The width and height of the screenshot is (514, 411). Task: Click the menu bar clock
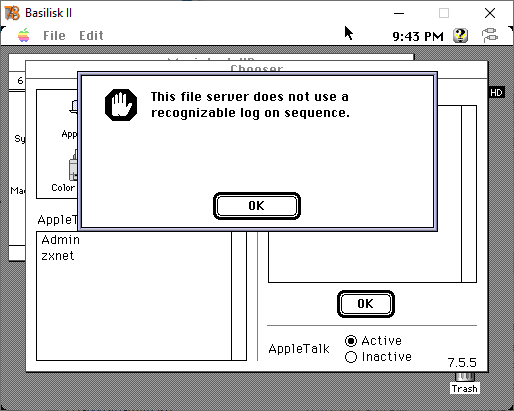tap(418, 36)
